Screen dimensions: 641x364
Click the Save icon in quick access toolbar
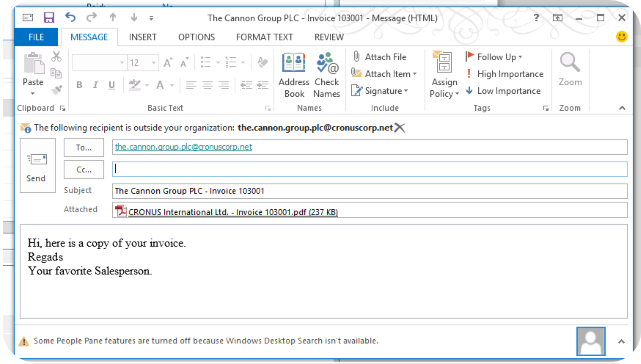(x=49, y=18)
